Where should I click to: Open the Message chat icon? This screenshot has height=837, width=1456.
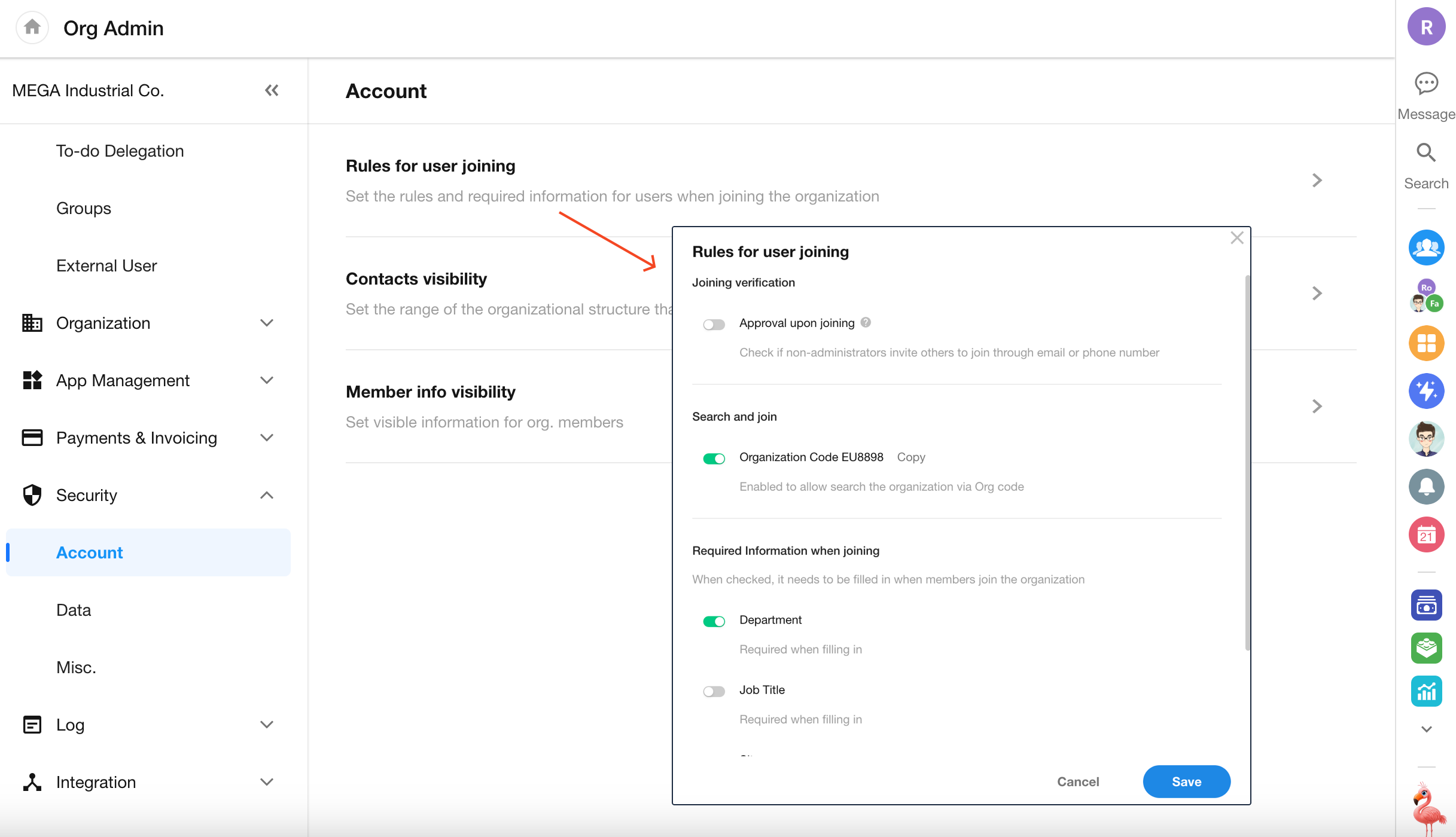(x=1426, y=84)
